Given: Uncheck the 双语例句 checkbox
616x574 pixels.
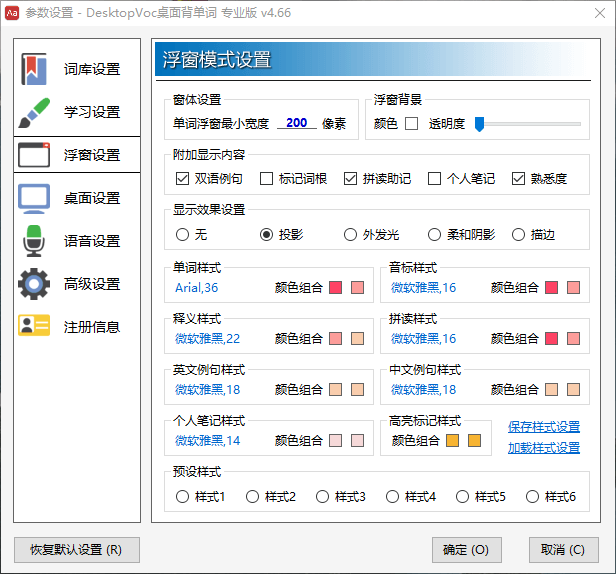Looking at the screenshot, I should coord(182,179).
